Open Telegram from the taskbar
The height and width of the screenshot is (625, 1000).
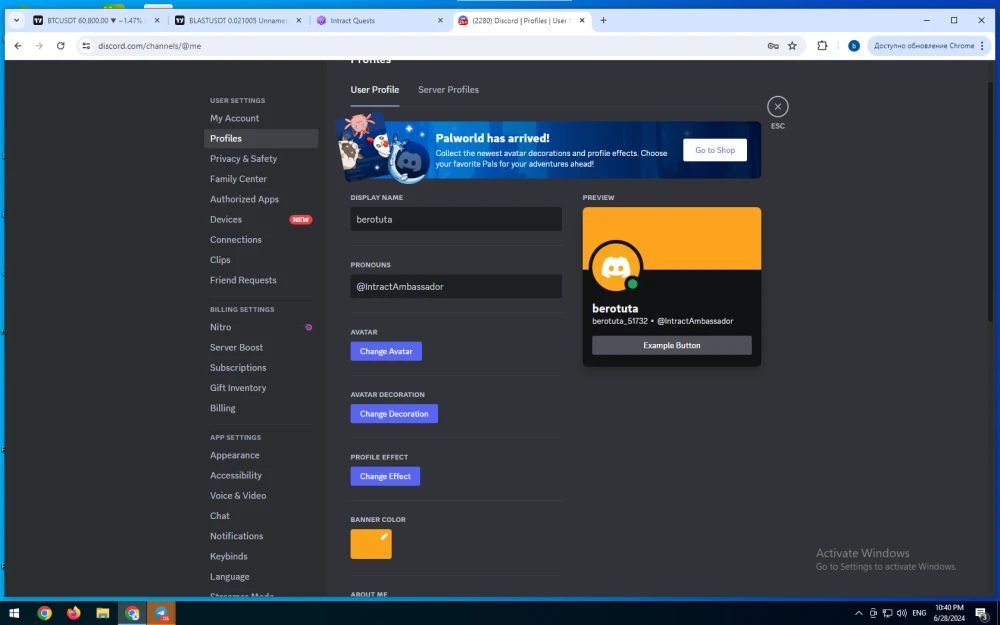(161, 614)
